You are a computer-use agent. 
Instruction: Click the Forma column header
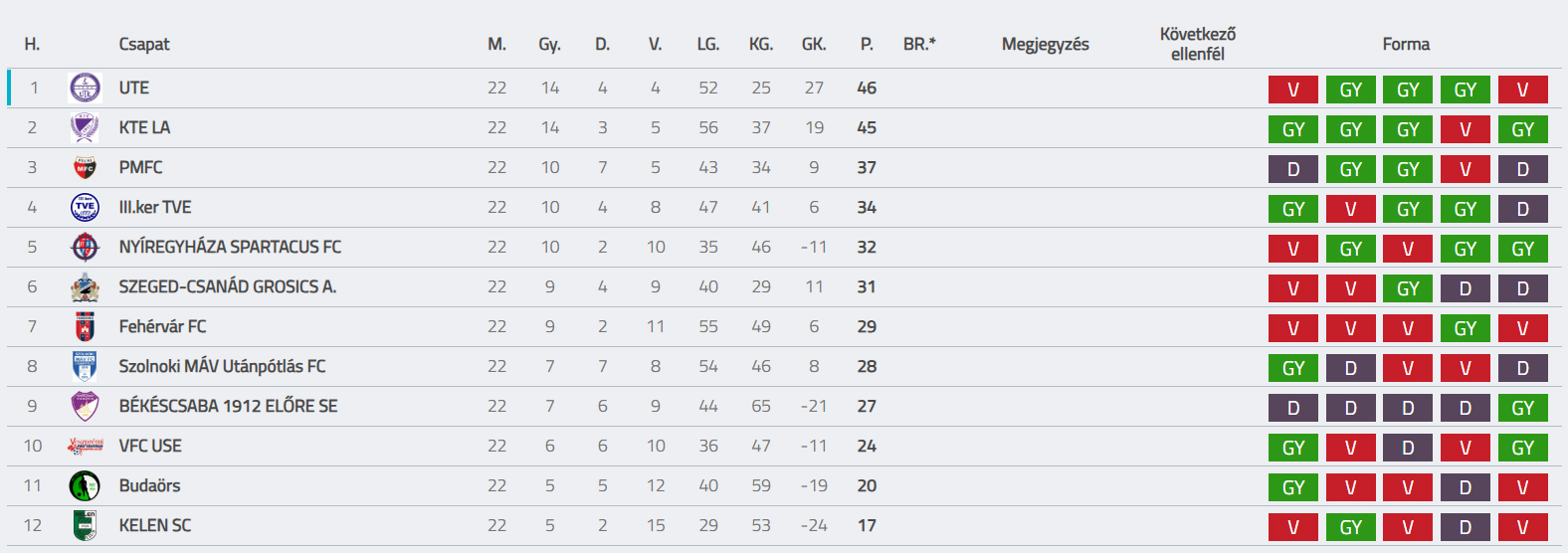[1406, 44]
